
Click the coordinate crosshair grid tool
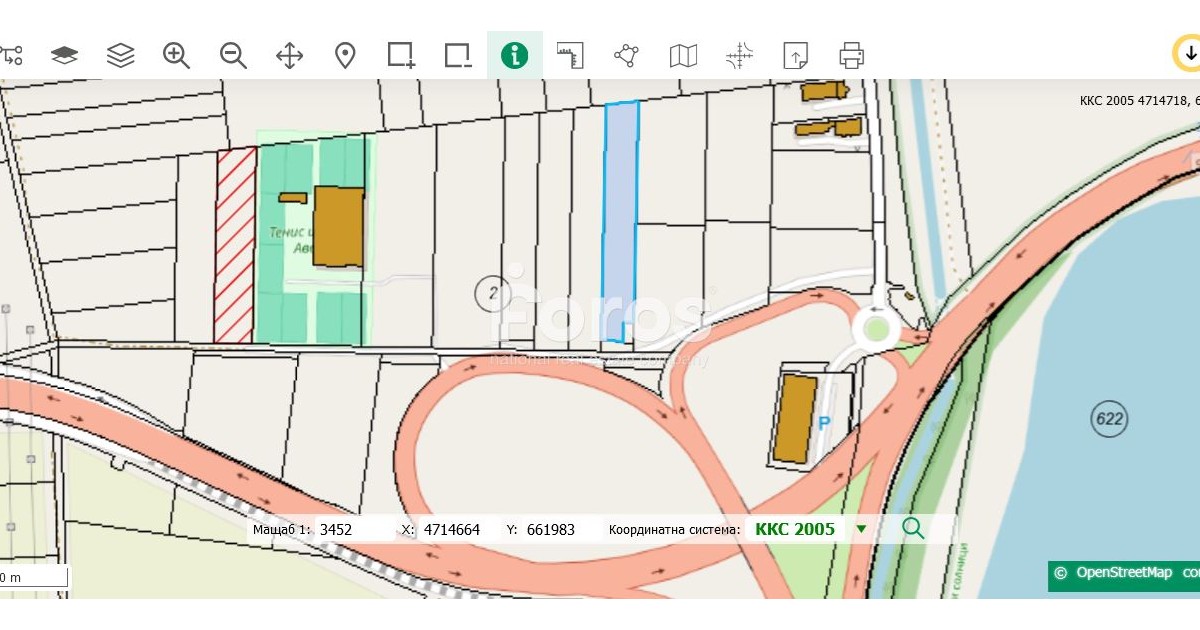[x=739, y=55]
